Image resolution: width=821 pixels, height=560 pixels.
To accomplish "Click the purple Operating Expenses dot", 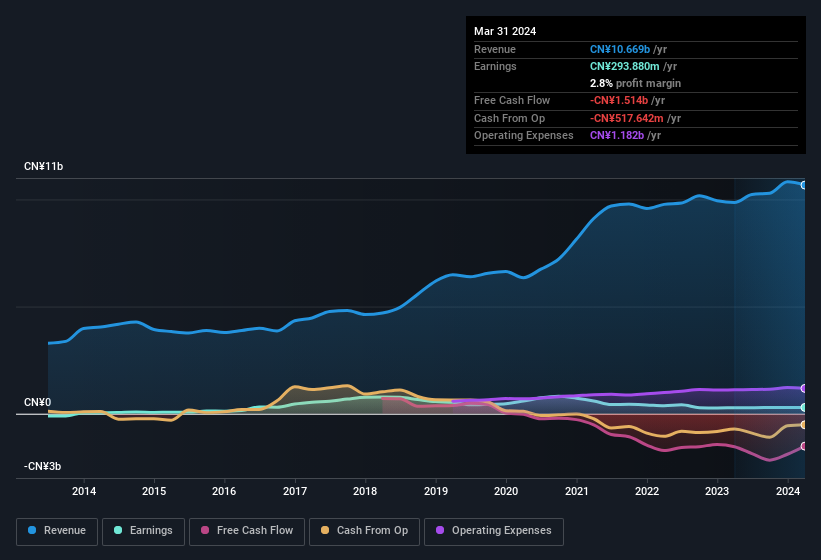I will [x=440, y=531].
